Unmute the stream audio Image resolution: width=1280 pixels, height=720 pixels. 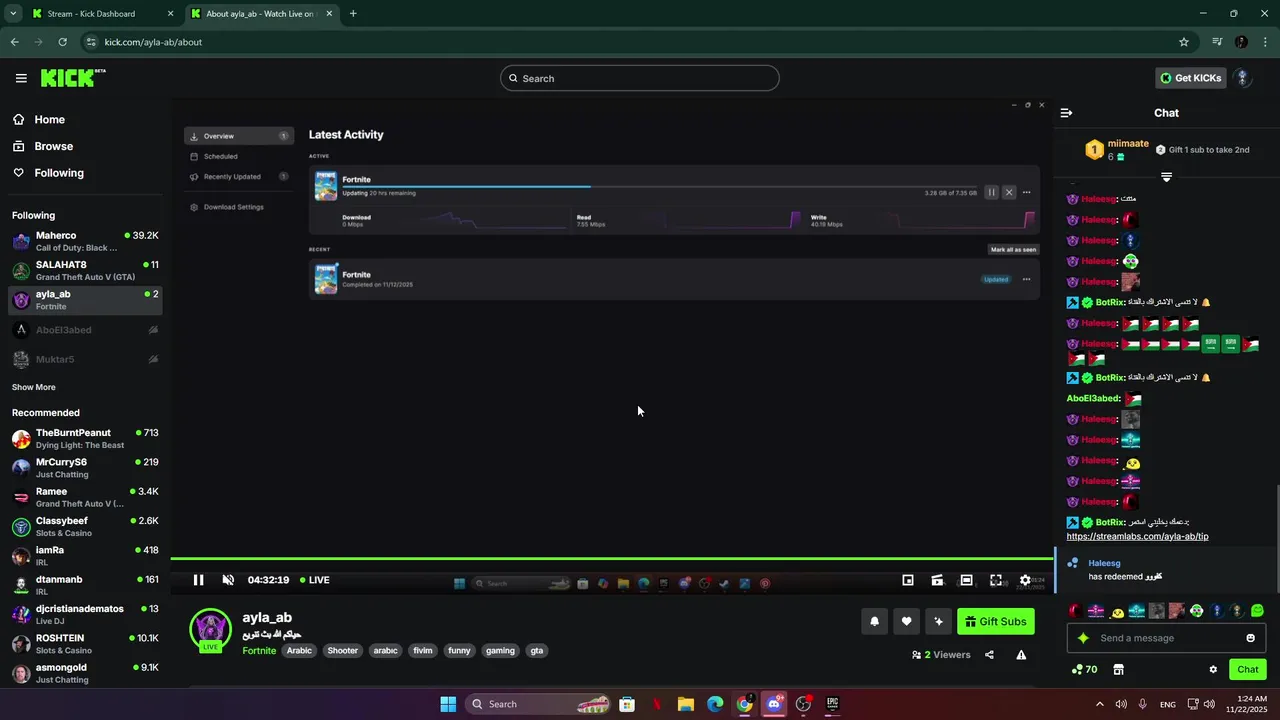click(228, 580)
